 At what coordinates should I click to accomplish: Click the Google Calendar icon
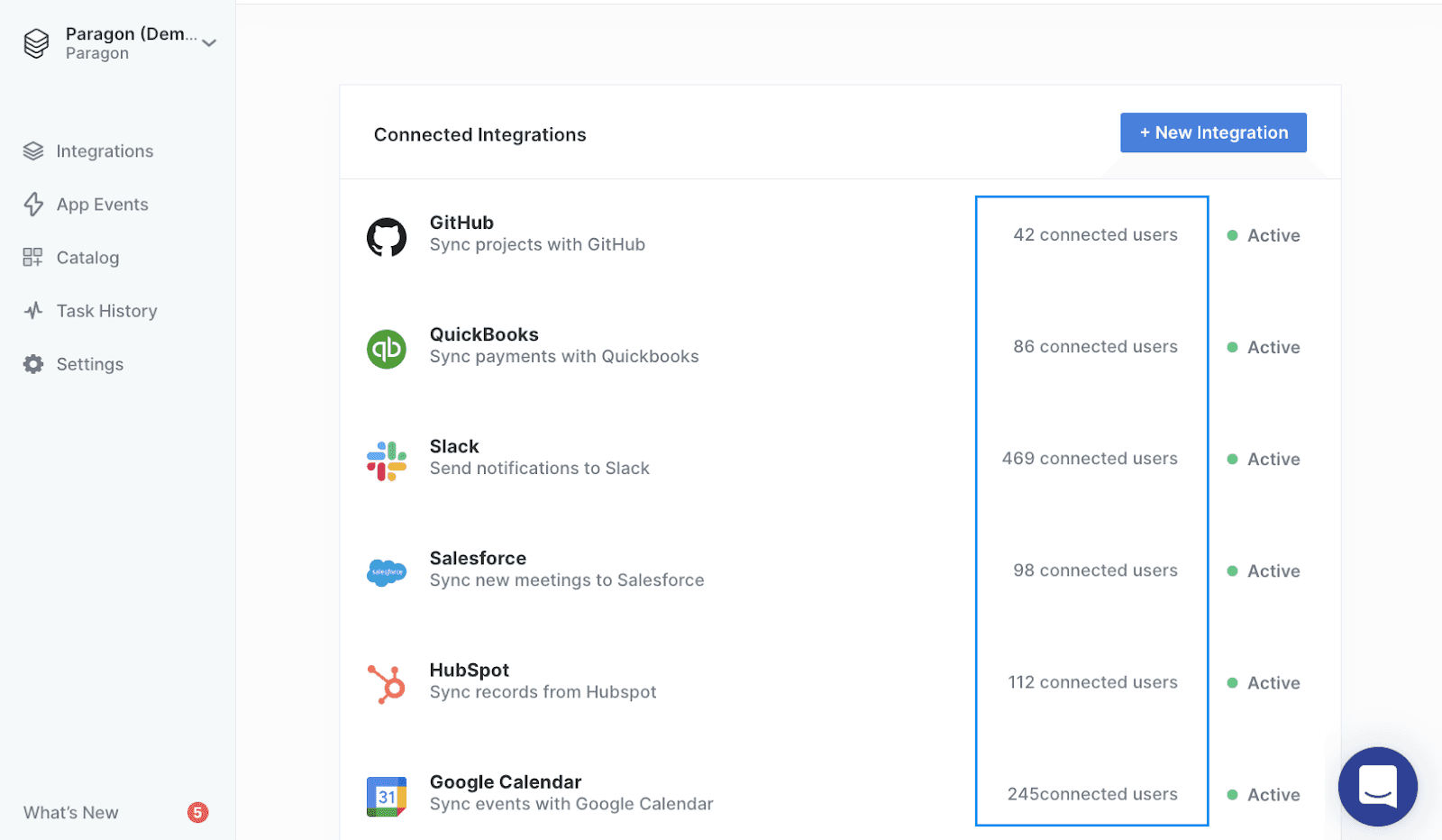pos(387,796)
